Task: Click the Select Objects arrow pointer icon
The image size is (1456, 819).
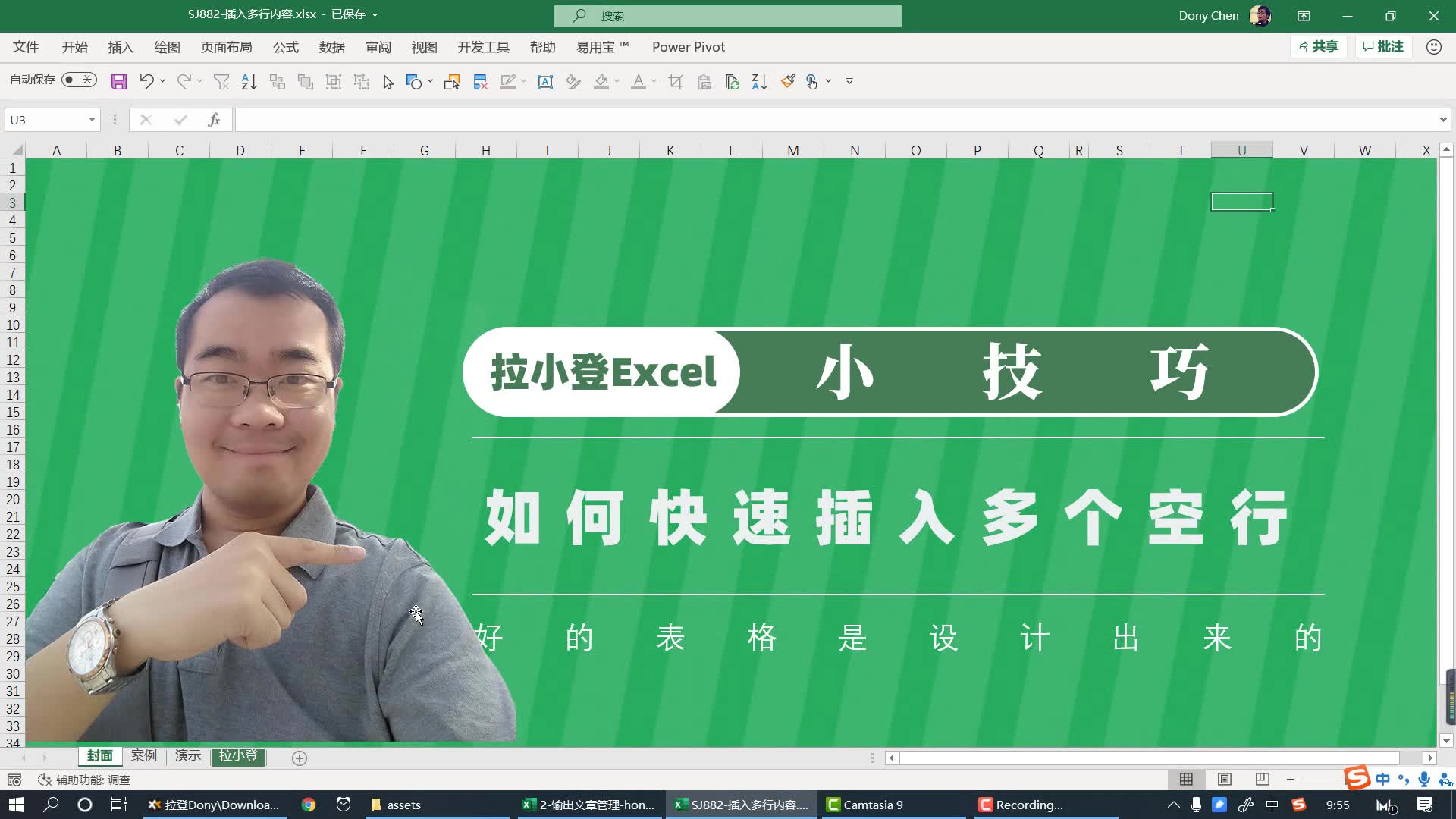Action: 388,82
